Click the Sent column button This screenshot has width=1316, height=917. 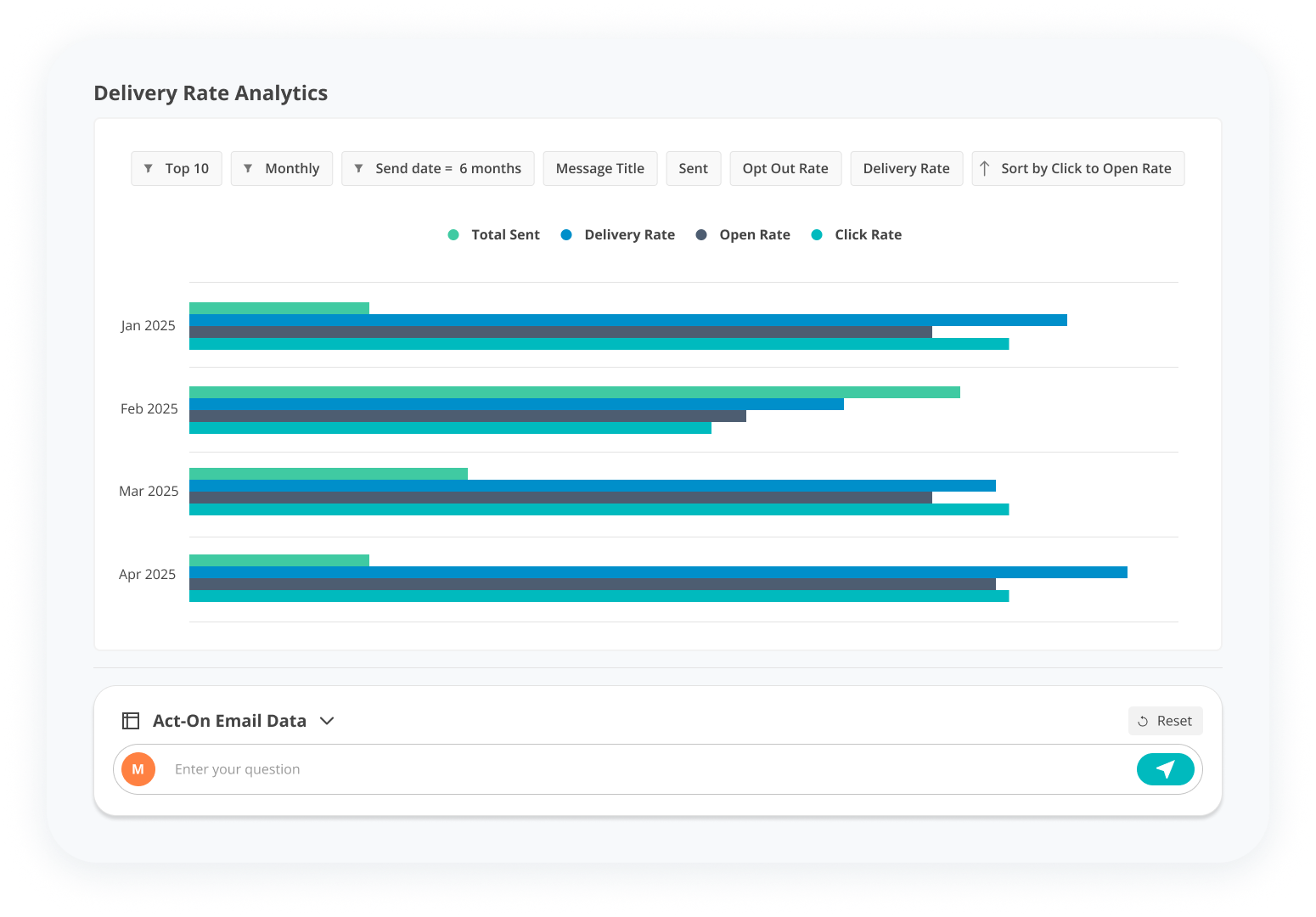point(693,169)
